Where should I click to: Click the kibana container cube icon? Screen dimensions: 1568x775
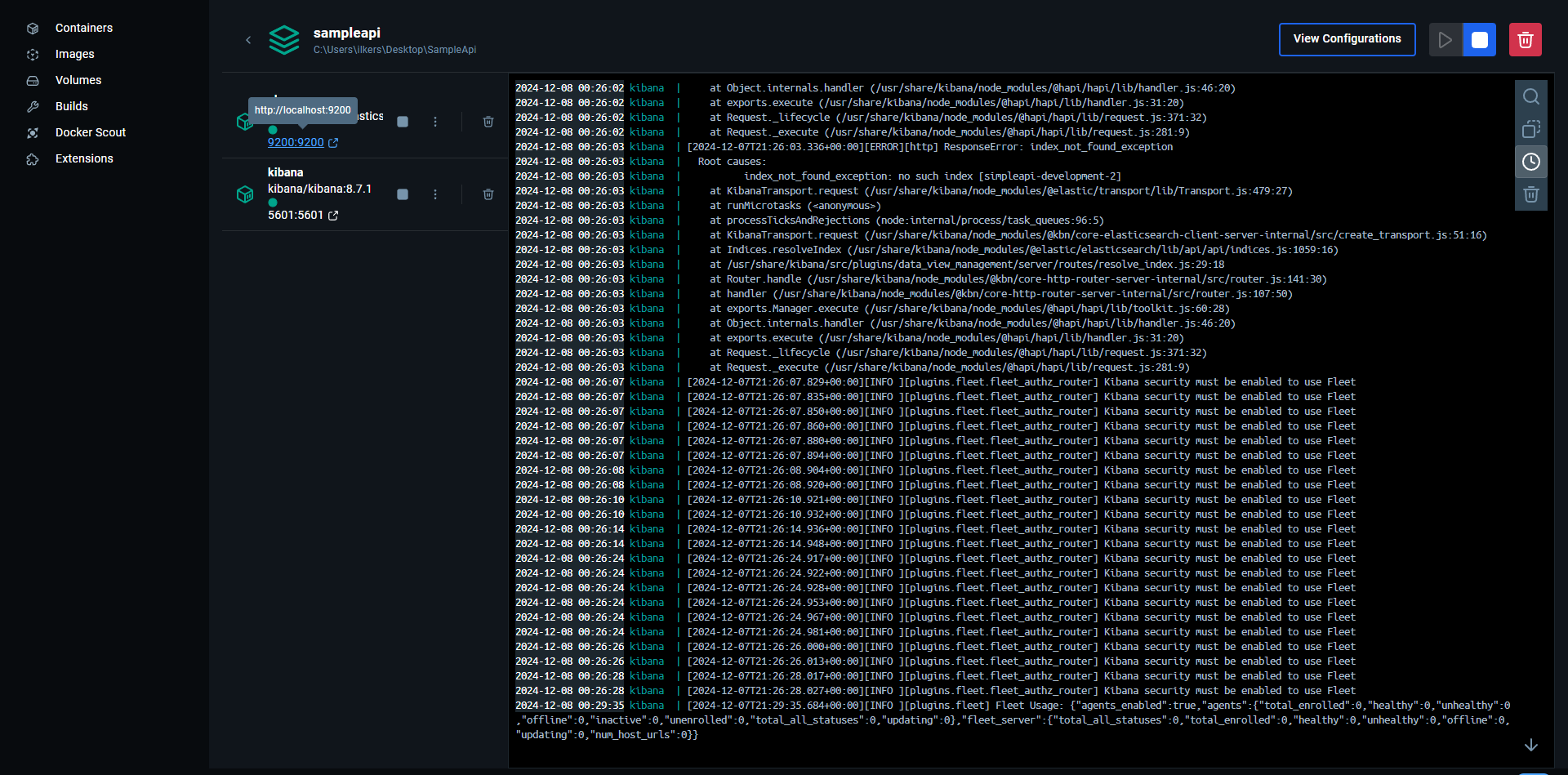(x=245, y=194)
